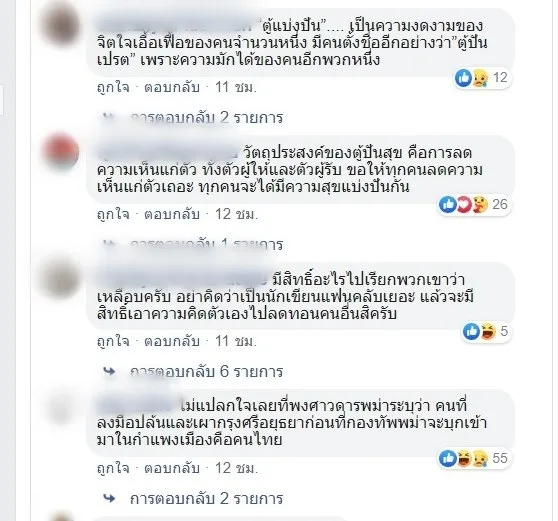Open the first commenter's blurred profile picture
558x521 pixels.
61,24
